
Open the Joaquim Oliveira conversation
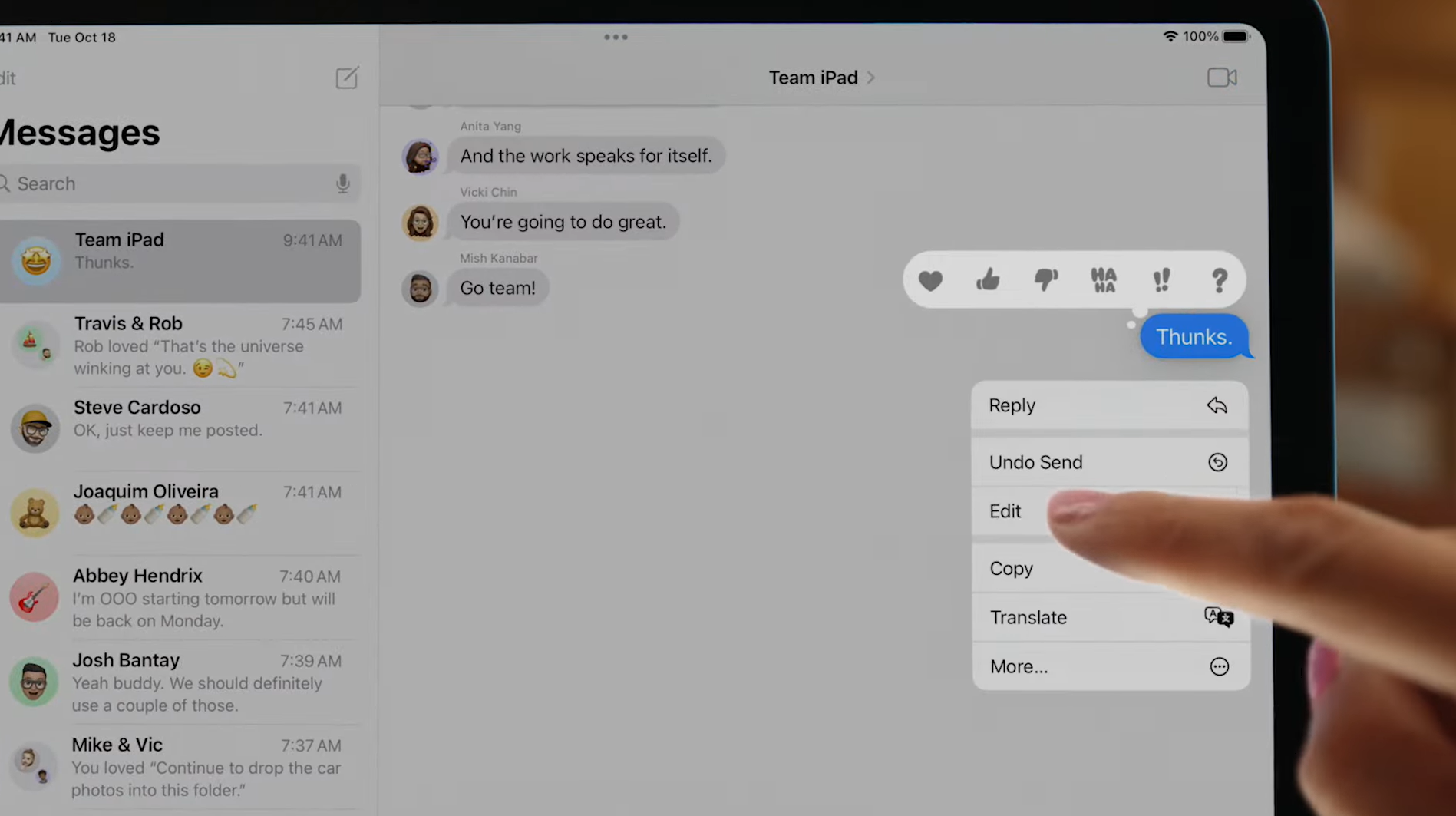(x=180, y=513)
